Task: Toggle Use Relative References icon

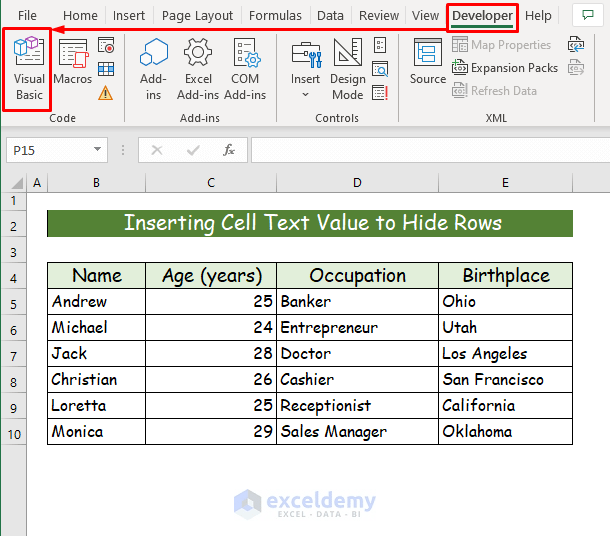Action: pyautogui.click(x=106, y=69)
